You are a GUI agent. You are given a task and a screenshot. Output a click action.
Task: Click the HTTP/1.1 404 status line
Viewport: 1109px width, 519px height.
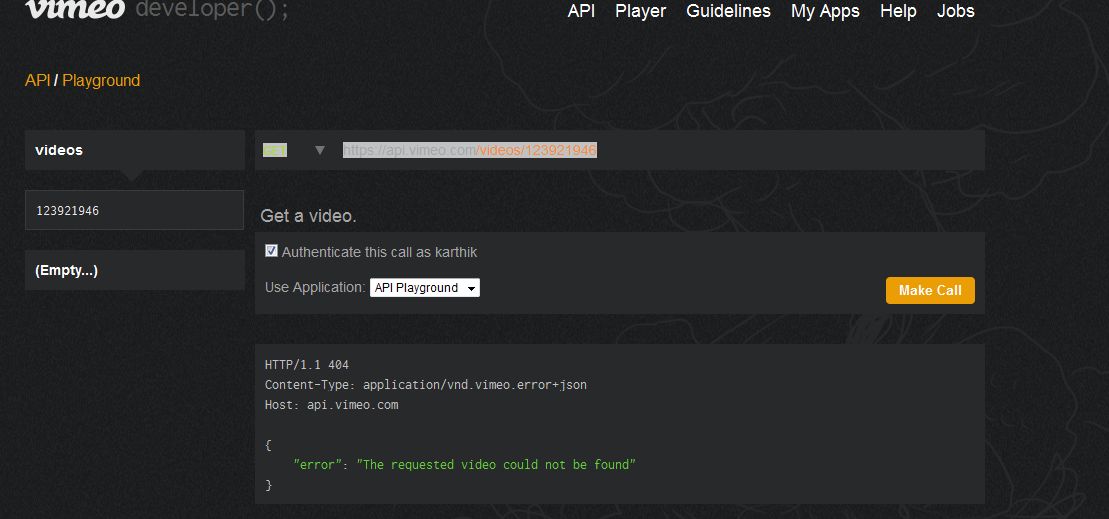tap(307, 365)
